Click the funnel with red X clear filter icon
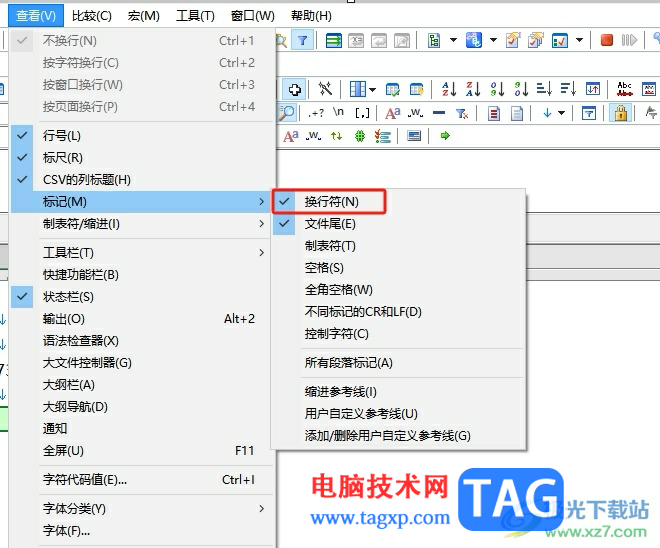The image size is (660, 548). tap(462, 113)
